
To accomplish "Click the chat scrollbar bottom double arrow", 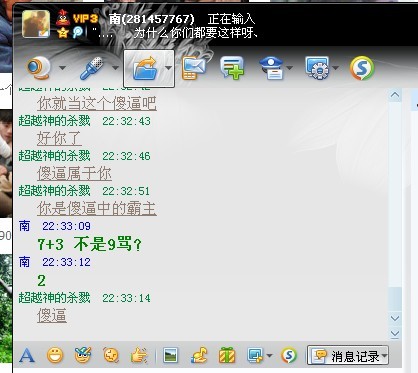I will pos(395,333).
